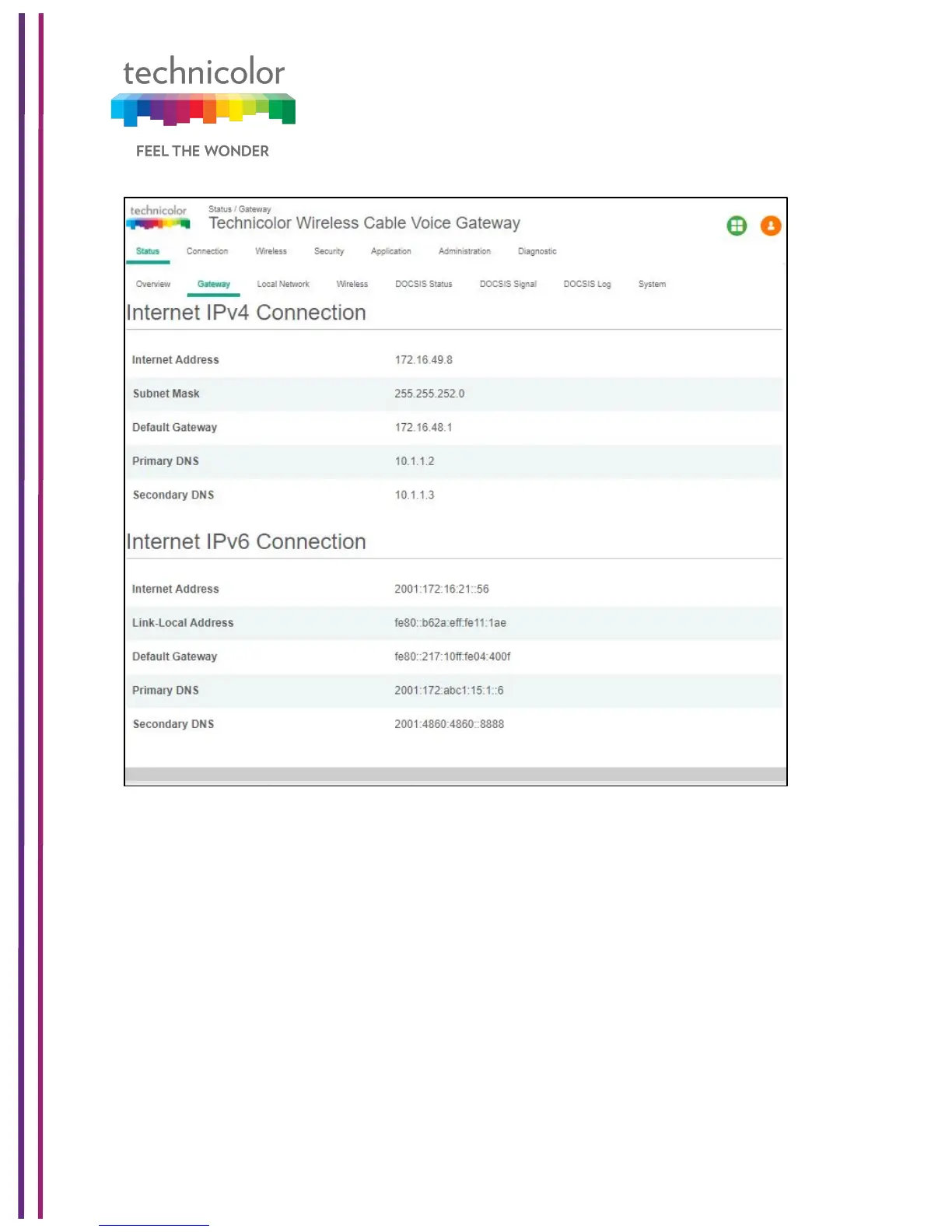Screen dimensions: 952x1232
Task: Click link-local address fe80::b62a:eff:fe11:1ae
Action: click(x=450, y=623)
